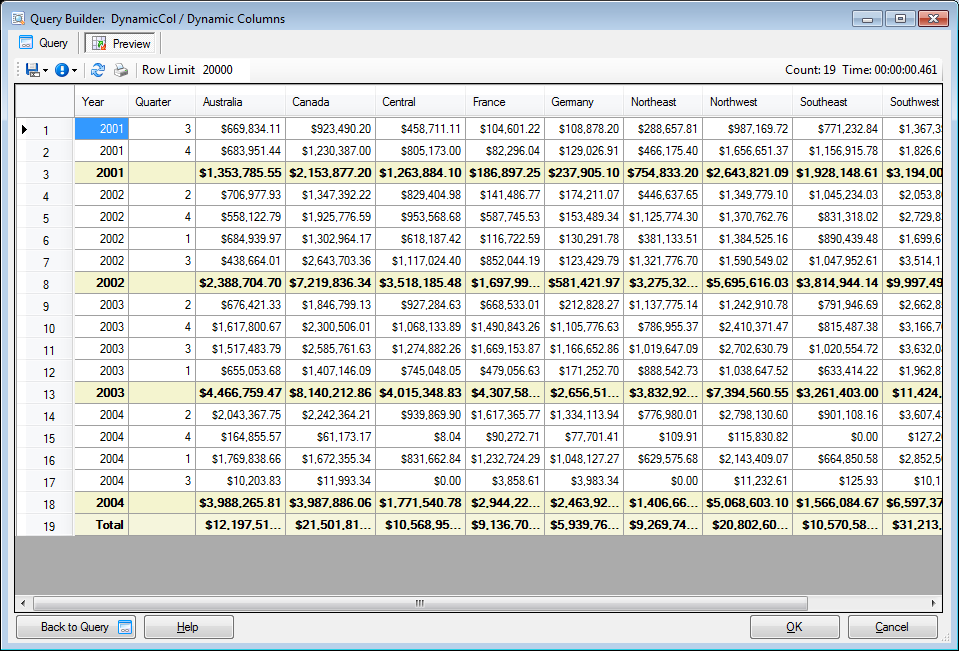This screenshot has height=651, width=959.
Task: Click cell $669,834.11 under Australia
Action: pyautogui.click(x=240, y=129)
